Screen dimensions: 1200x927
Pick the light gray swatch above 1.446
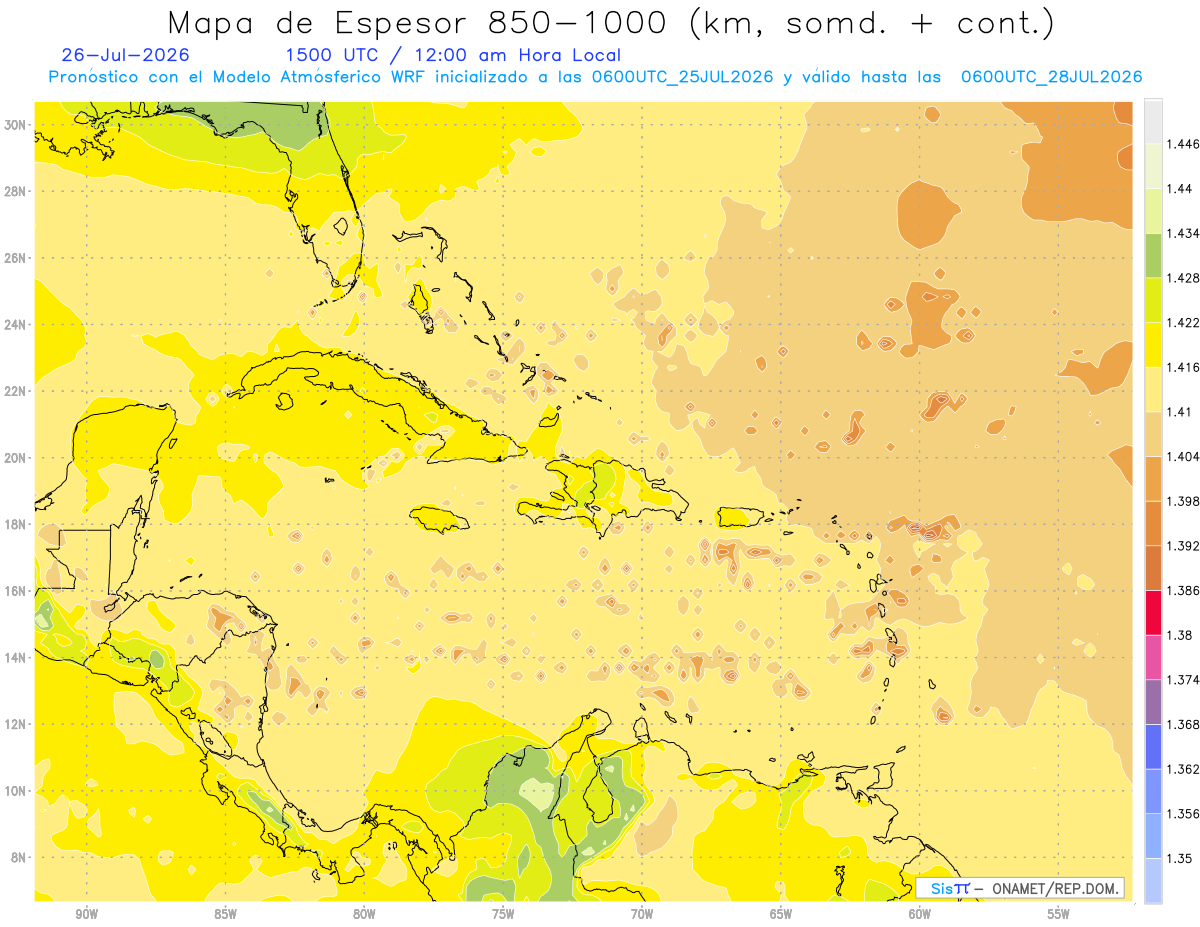click(x=1153, y=121)
